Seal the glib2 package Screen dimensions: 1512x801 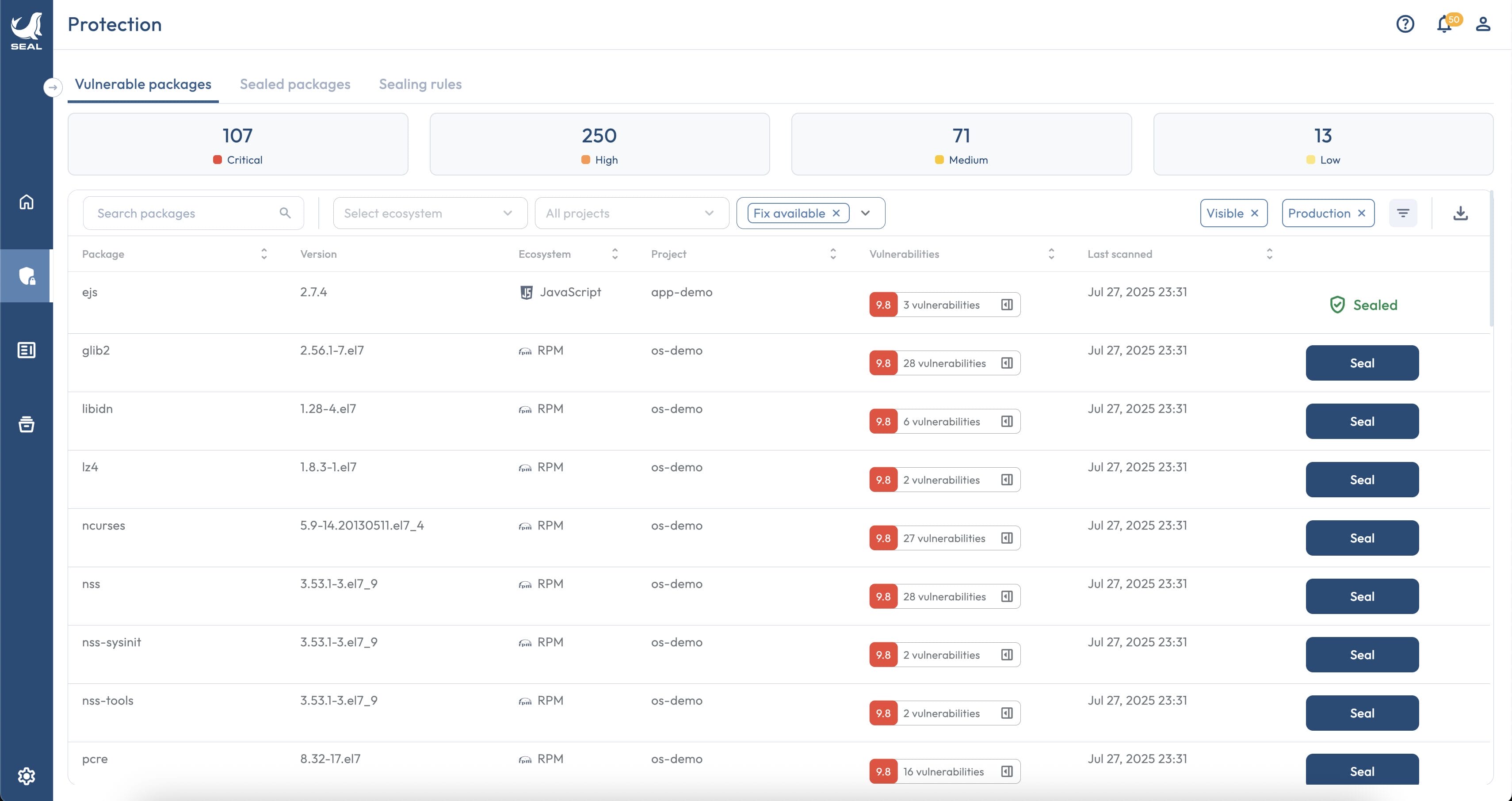coord(1362,362)
